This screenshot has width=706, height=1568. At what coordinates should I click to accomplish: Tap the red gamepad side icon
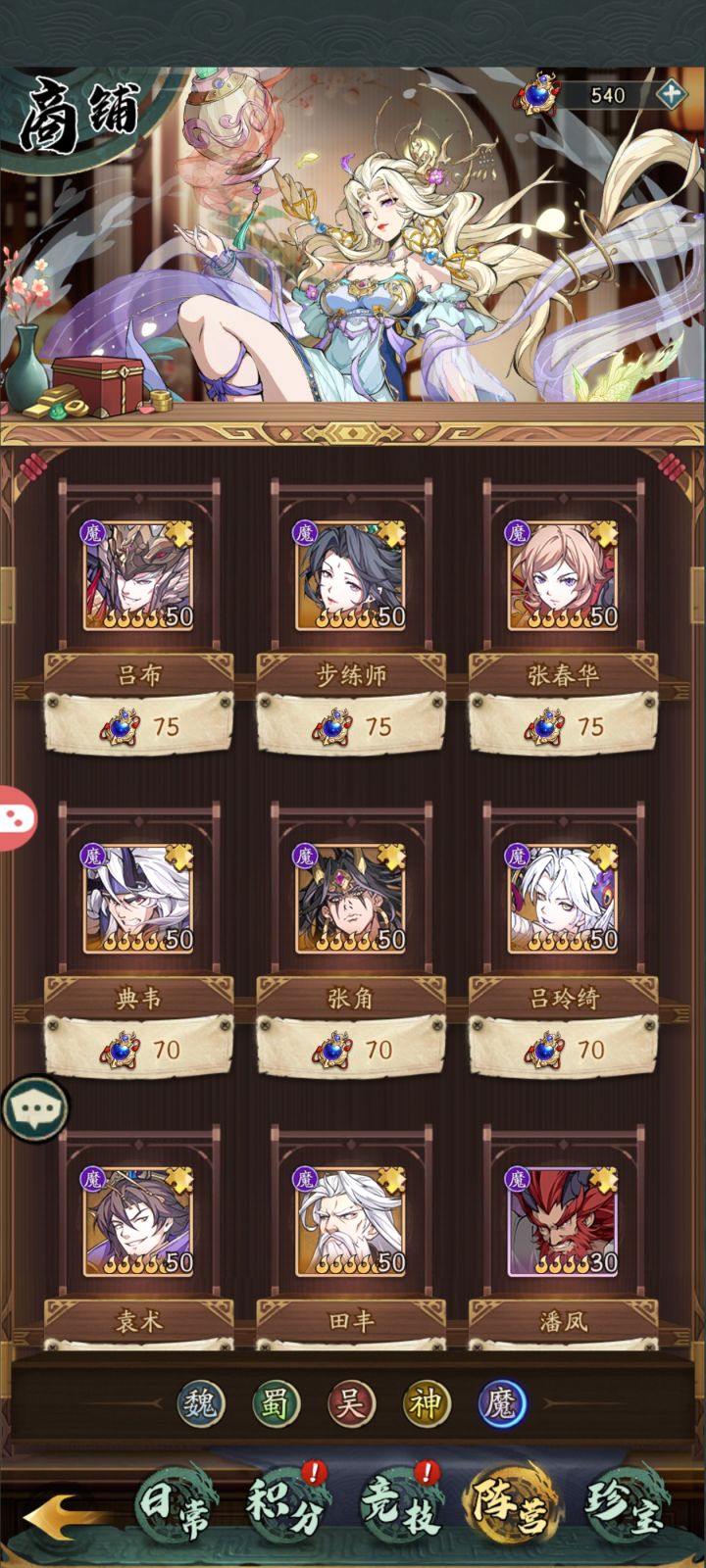click(x=16, y=818)
